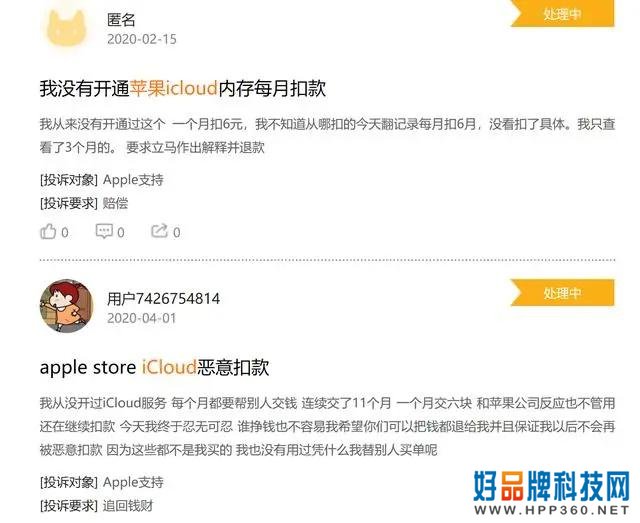
Task: Click the date 2020-04-01
Action: coord(142,318)
